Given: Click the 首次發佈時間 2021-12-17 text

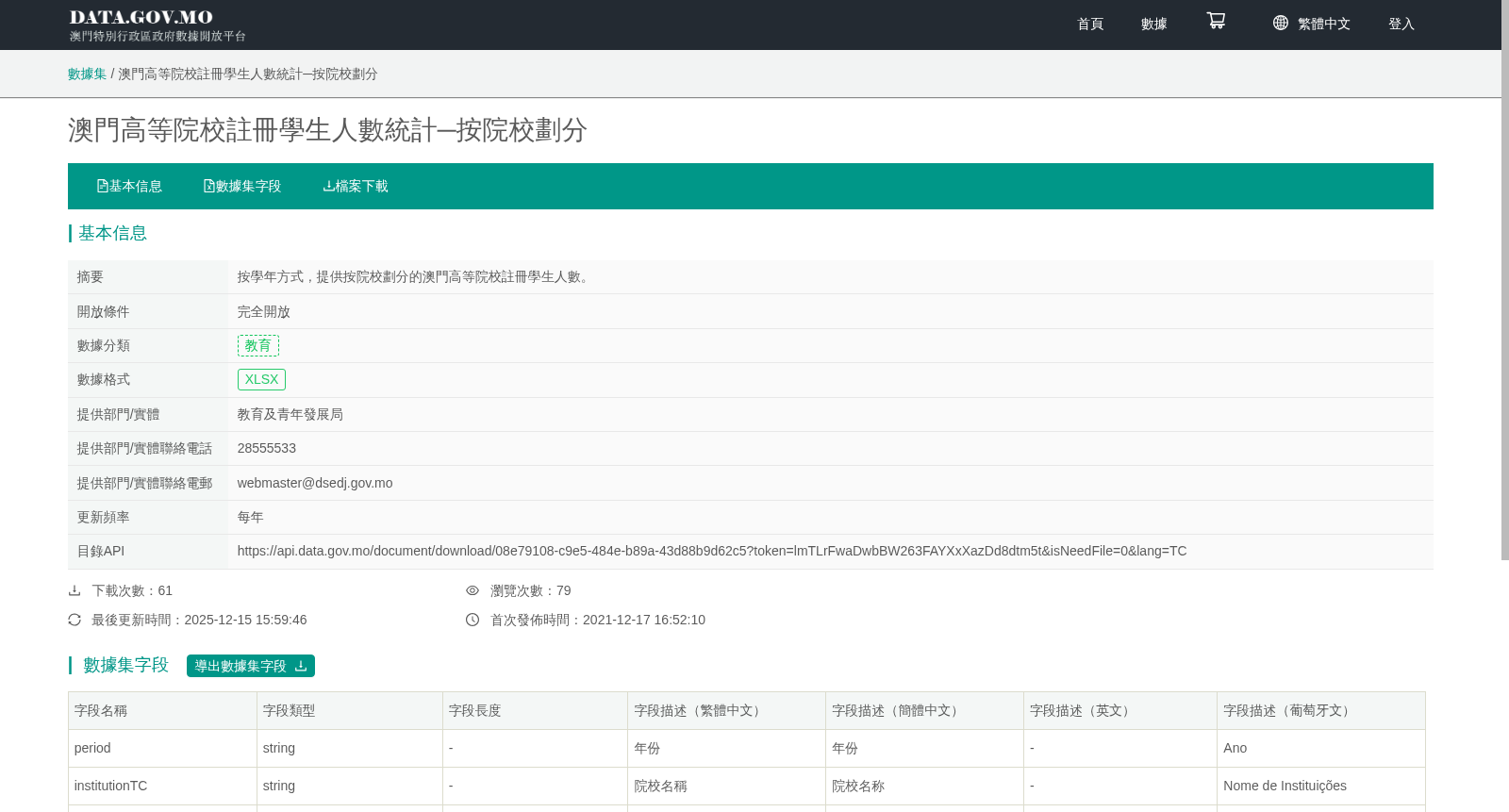Looking at the screenshot, I should pyautogui.click(x=598, y=620).
